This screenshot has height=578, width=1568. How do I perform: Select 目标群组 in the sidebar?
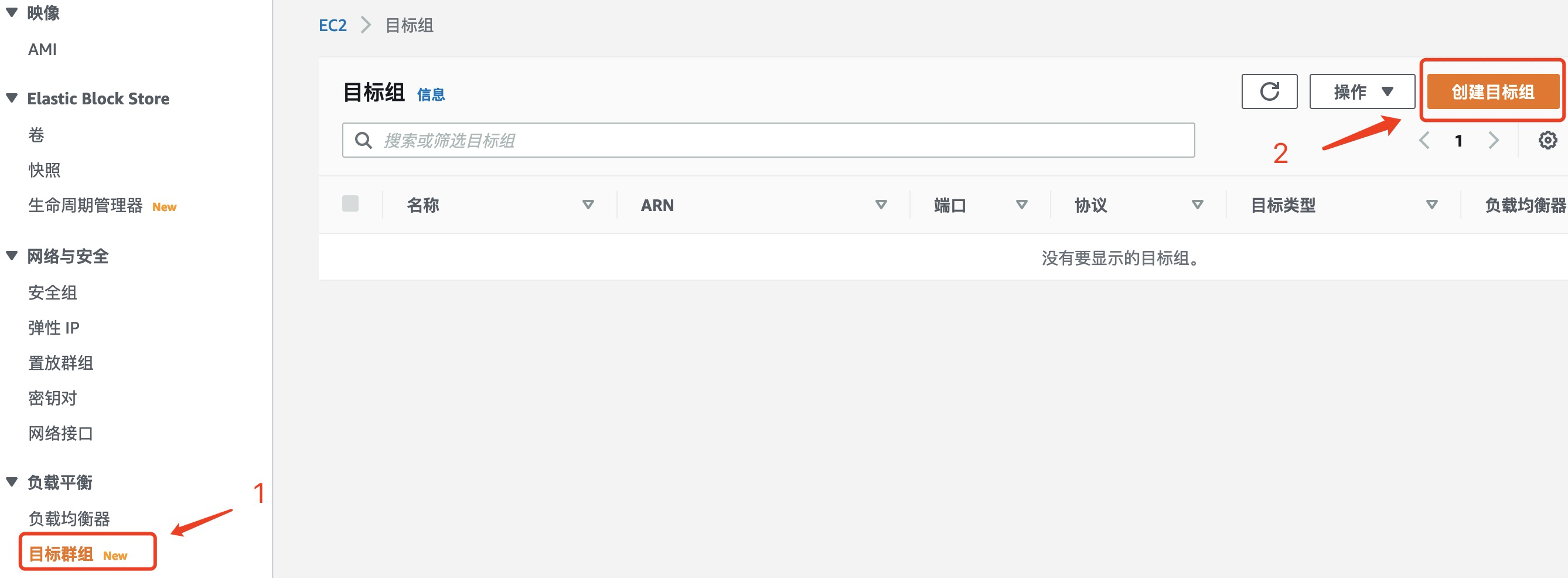(x=61, y=553)
